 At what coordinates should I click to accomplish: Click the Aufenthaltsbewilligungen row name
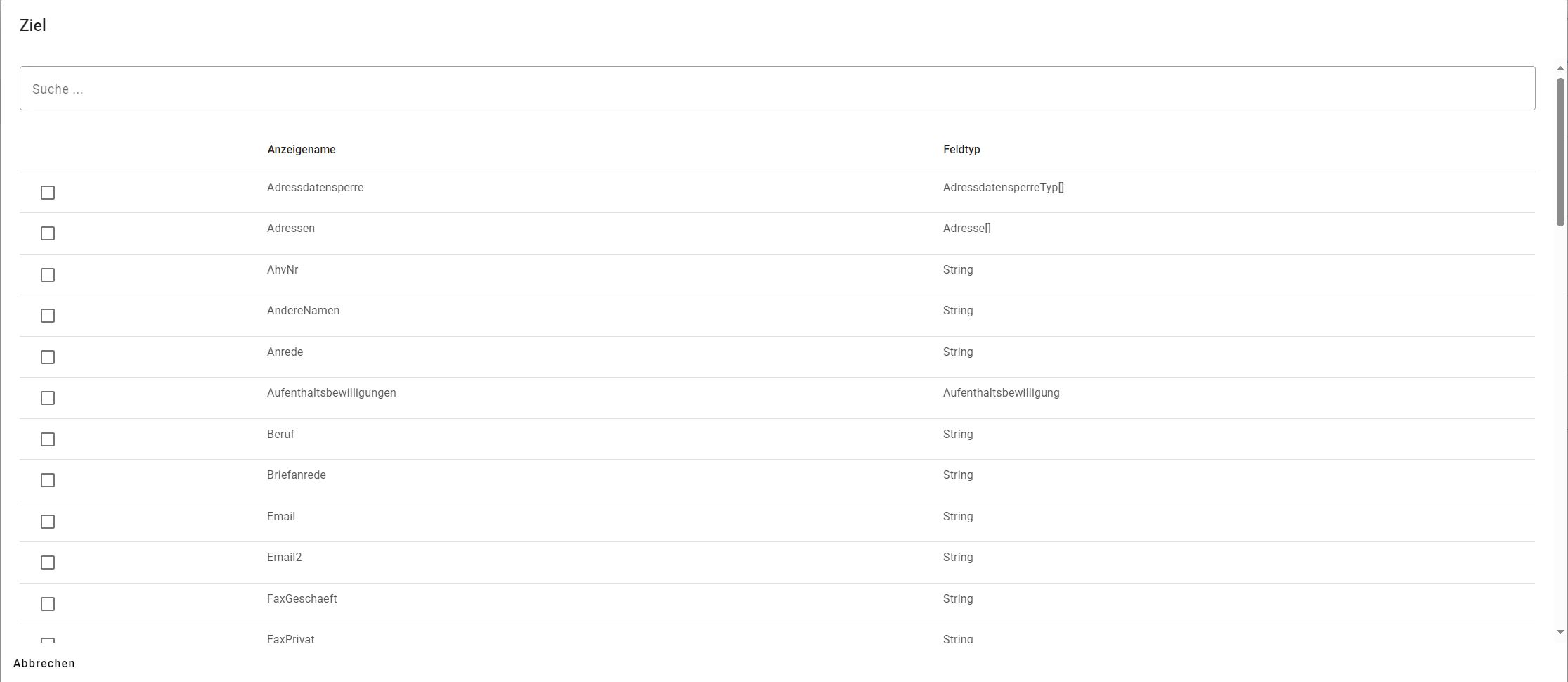(332, 393)
